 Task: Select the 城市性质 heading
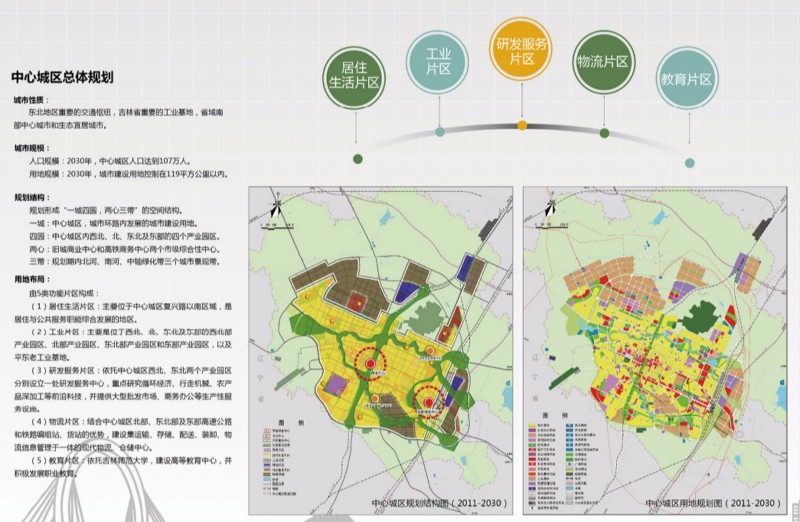point(29,101)
